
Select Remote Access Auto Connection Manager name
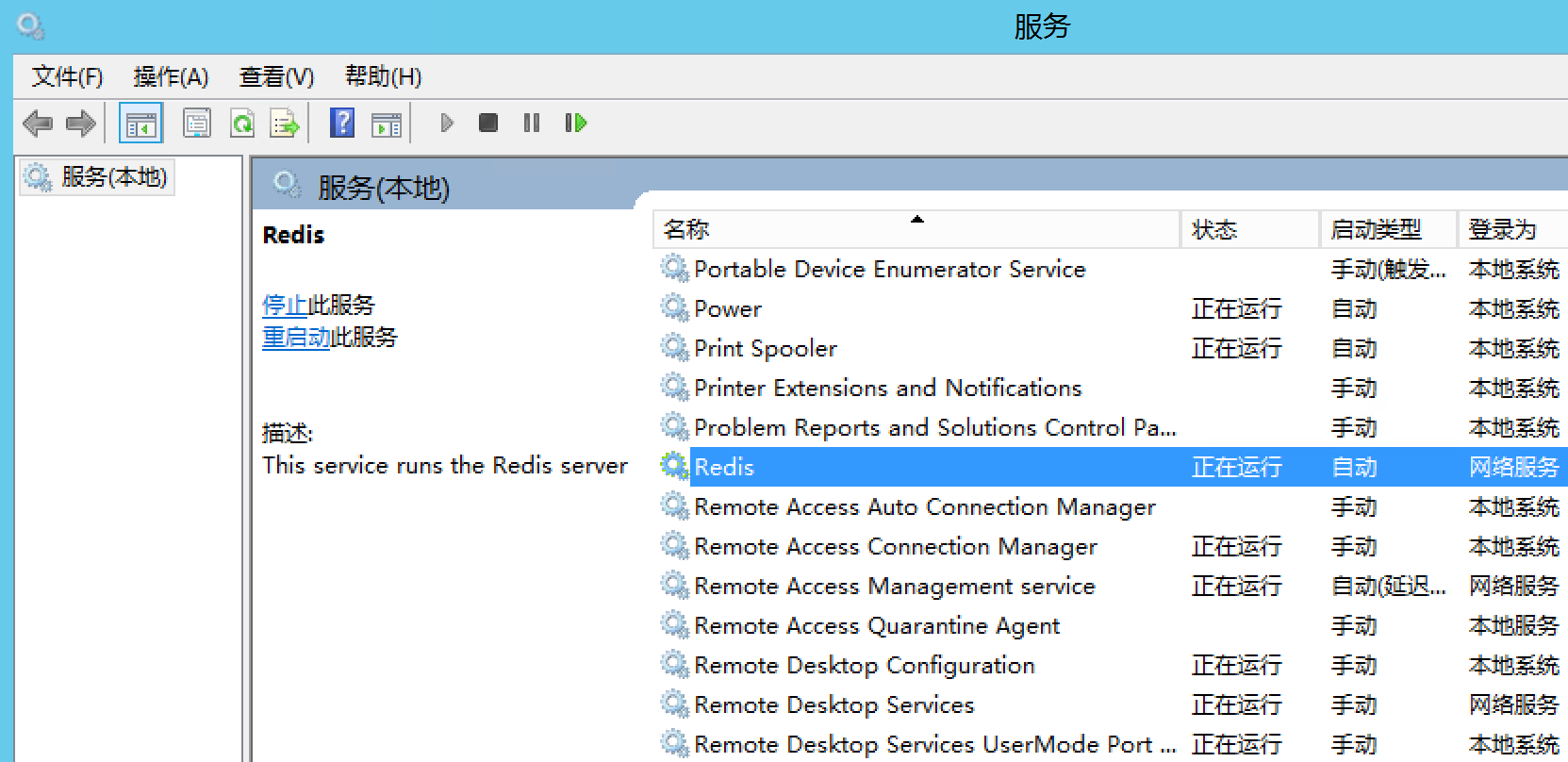click(x=925, y=506)
